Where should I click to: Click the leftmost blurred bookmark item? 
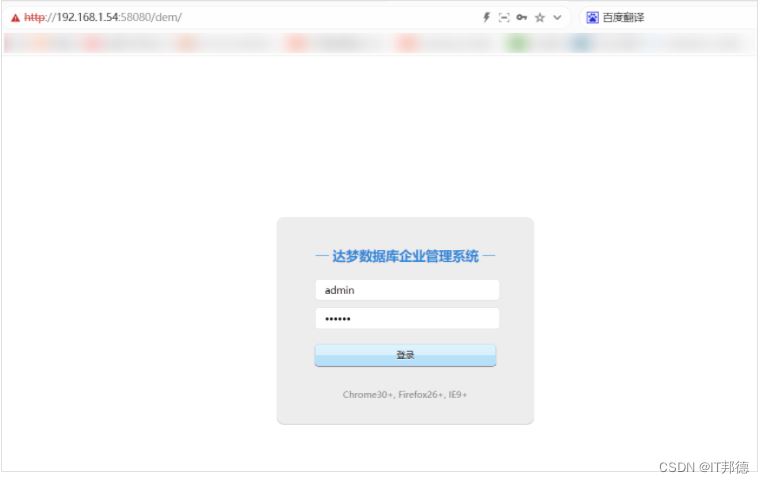pyautogui.click(x=14, y=44)
